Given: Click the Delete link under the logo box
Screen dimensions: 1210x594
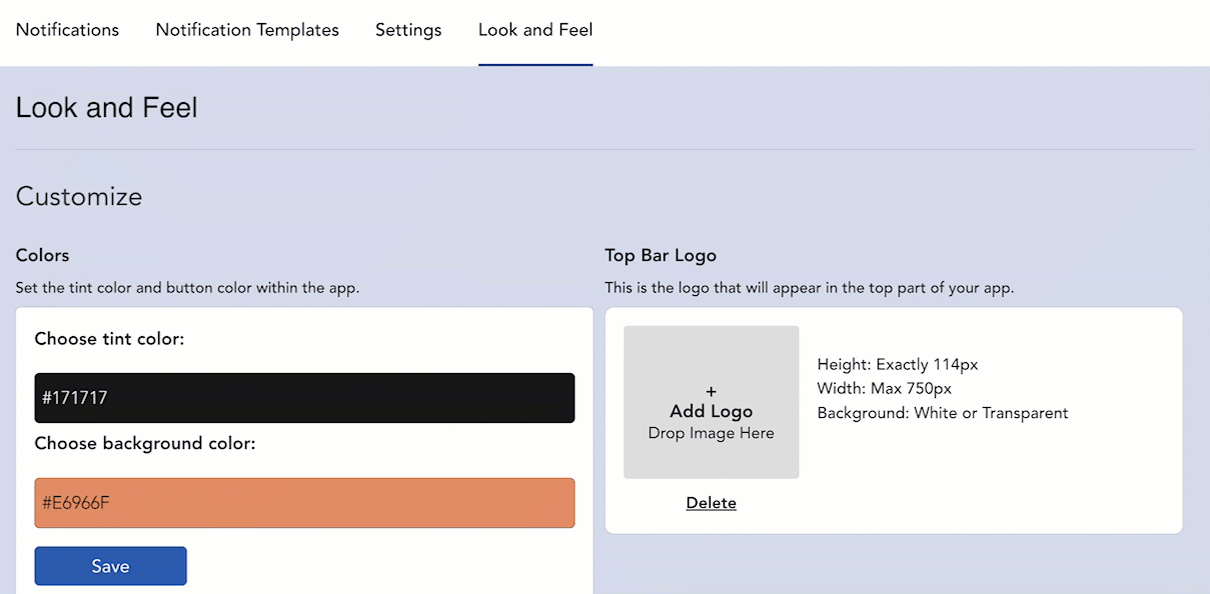Looking at the screenshot, I should coord(711,503).
